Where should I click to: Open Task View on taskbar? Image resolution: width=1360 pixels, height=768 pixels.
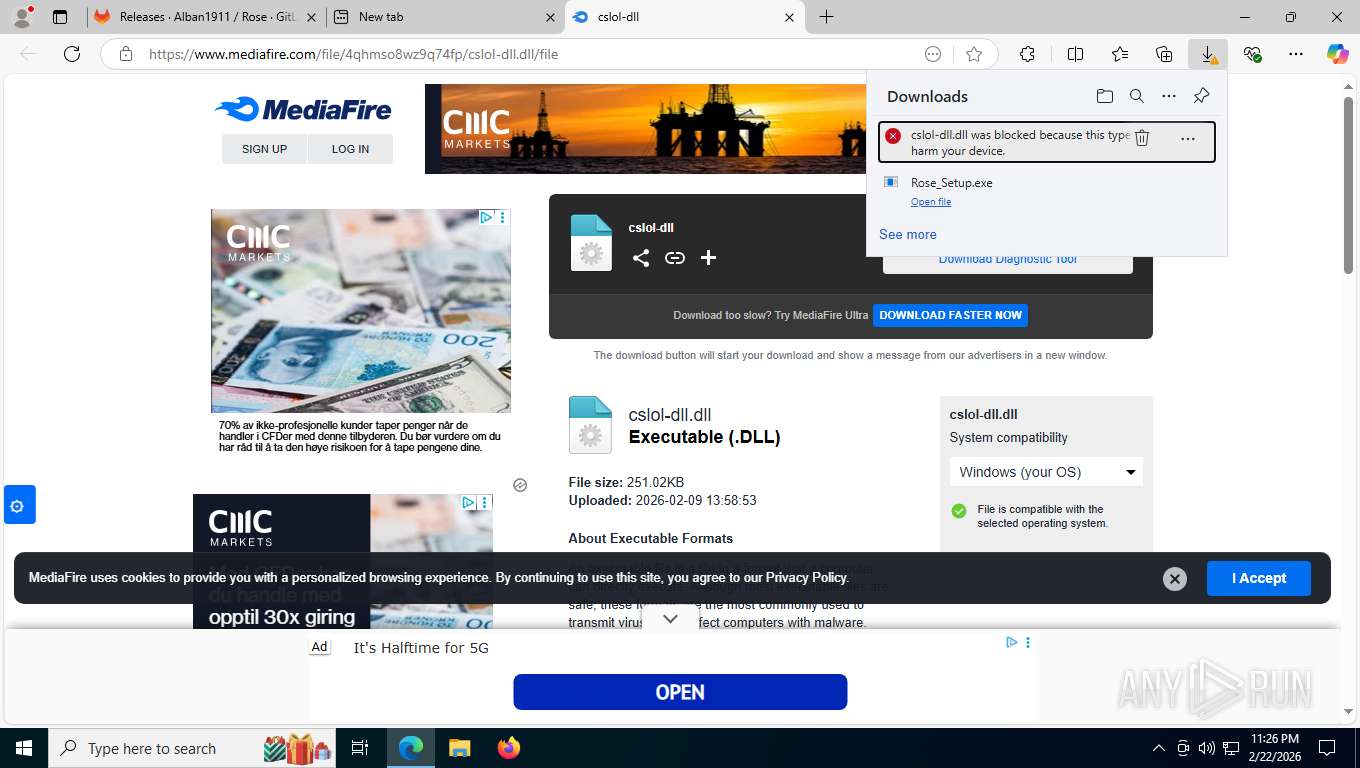(x=360, y=748)
